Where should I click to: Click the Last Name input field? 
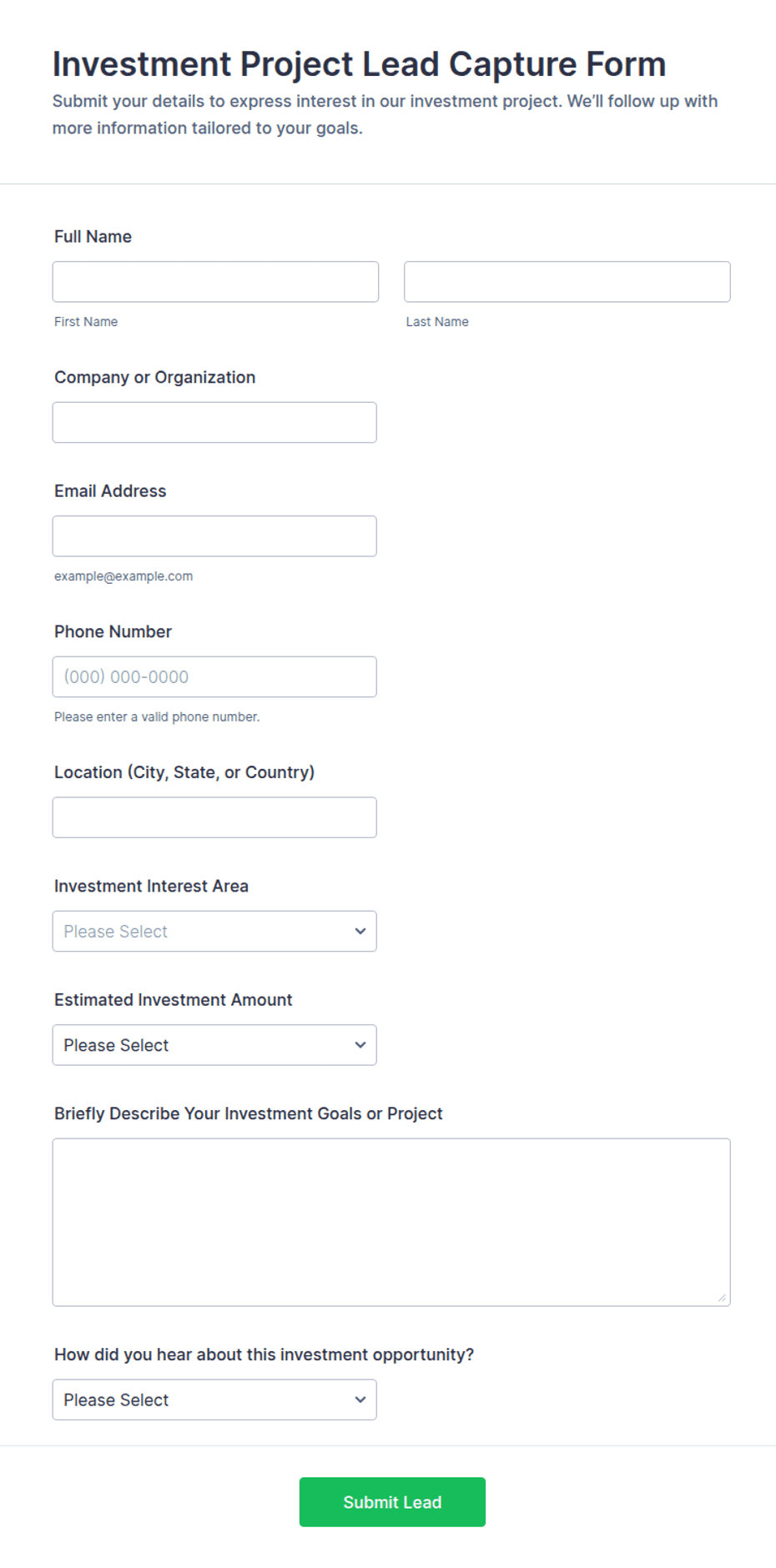[567, 282]
